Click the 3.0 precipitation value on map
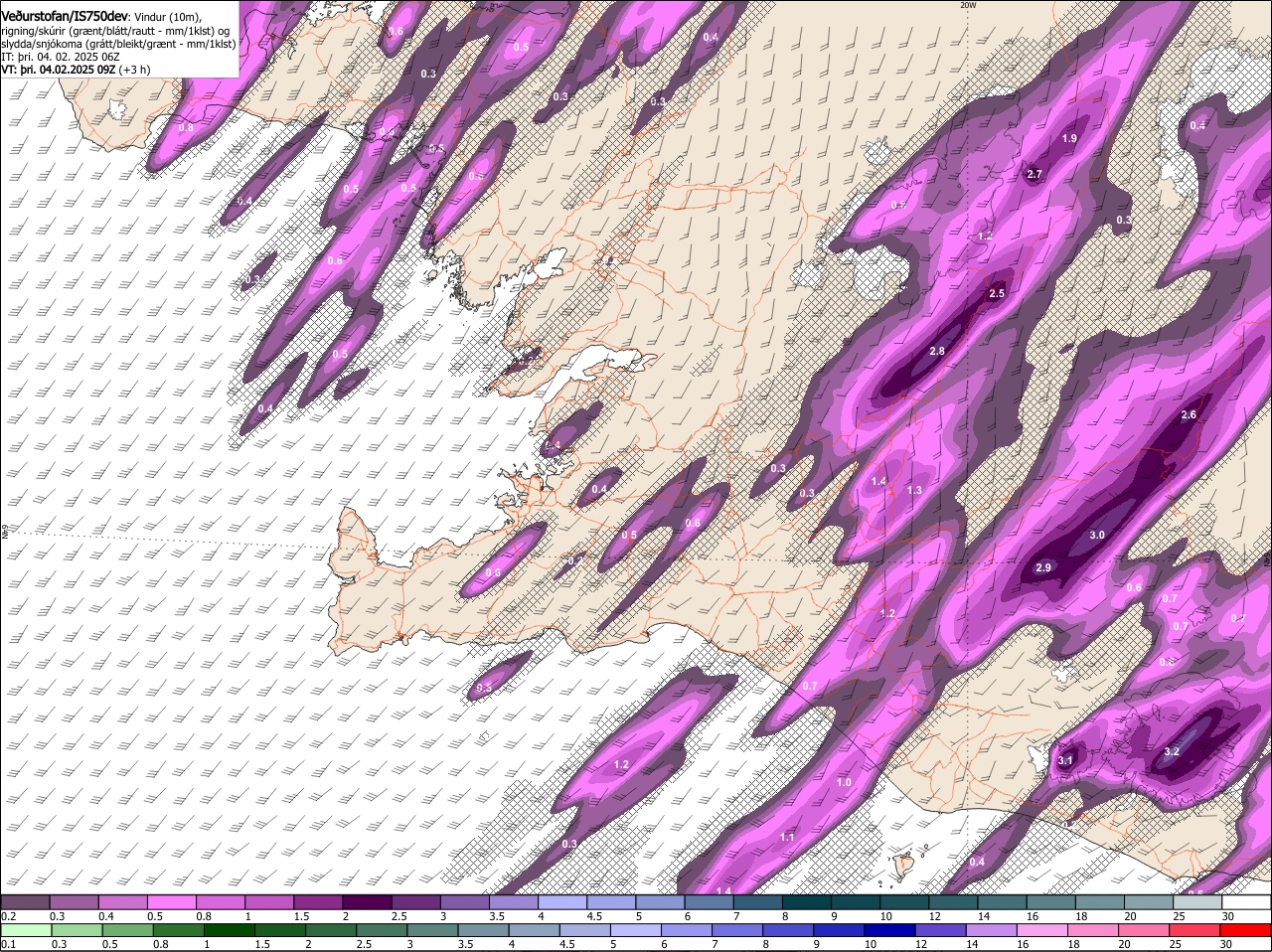The height and width of the screenshot is (952, 1272). pyautogui.click(x=1097, y=535)
